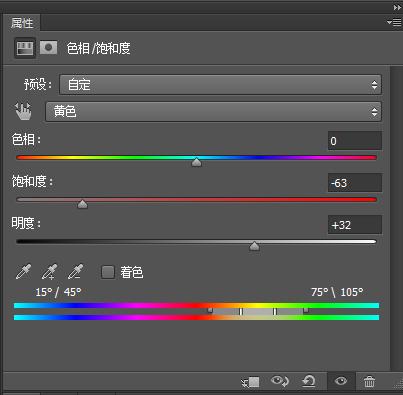Viewport: 403px width, 395px height.
Task: Click the 饱和度 saturation label
Action: (32, 181)
